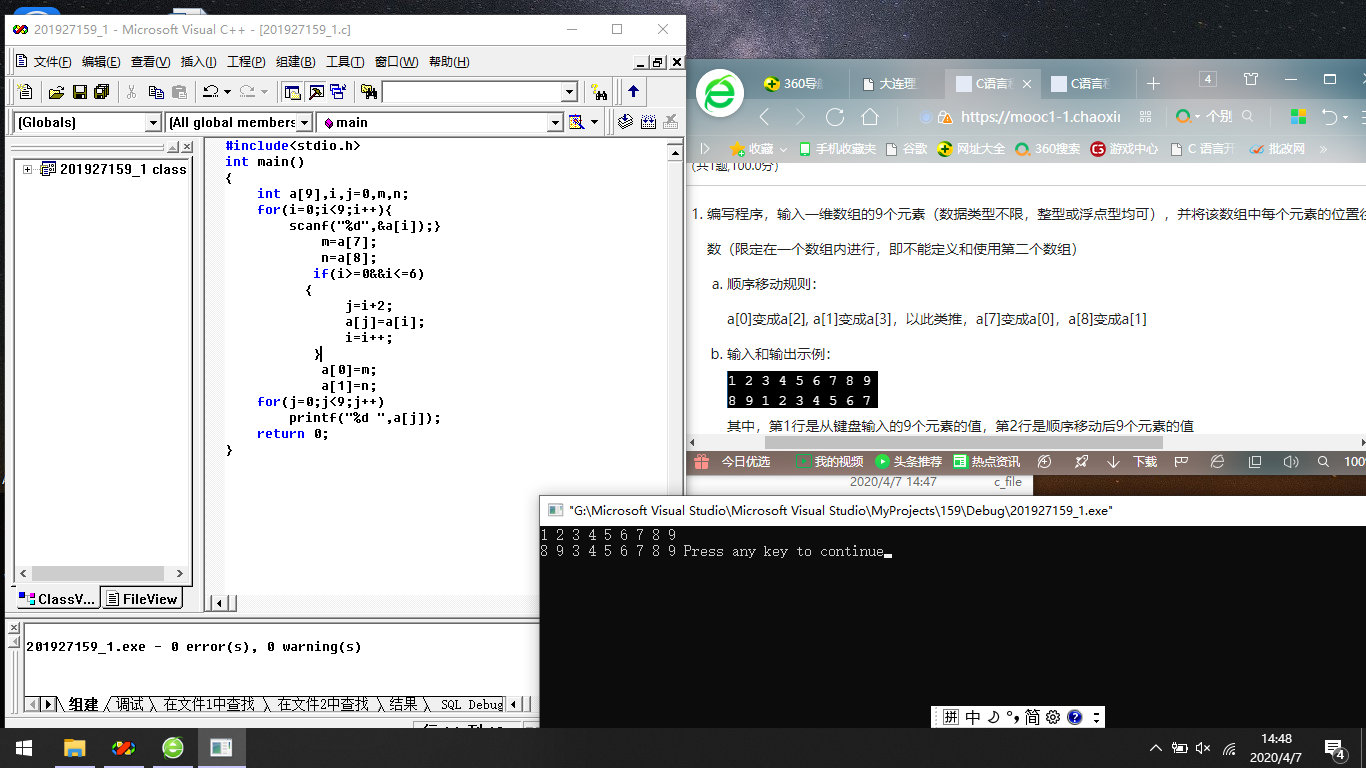Open the 收藏 favorites star button
This screenshot has height=768, width=1366.
[x=752, y=149]
